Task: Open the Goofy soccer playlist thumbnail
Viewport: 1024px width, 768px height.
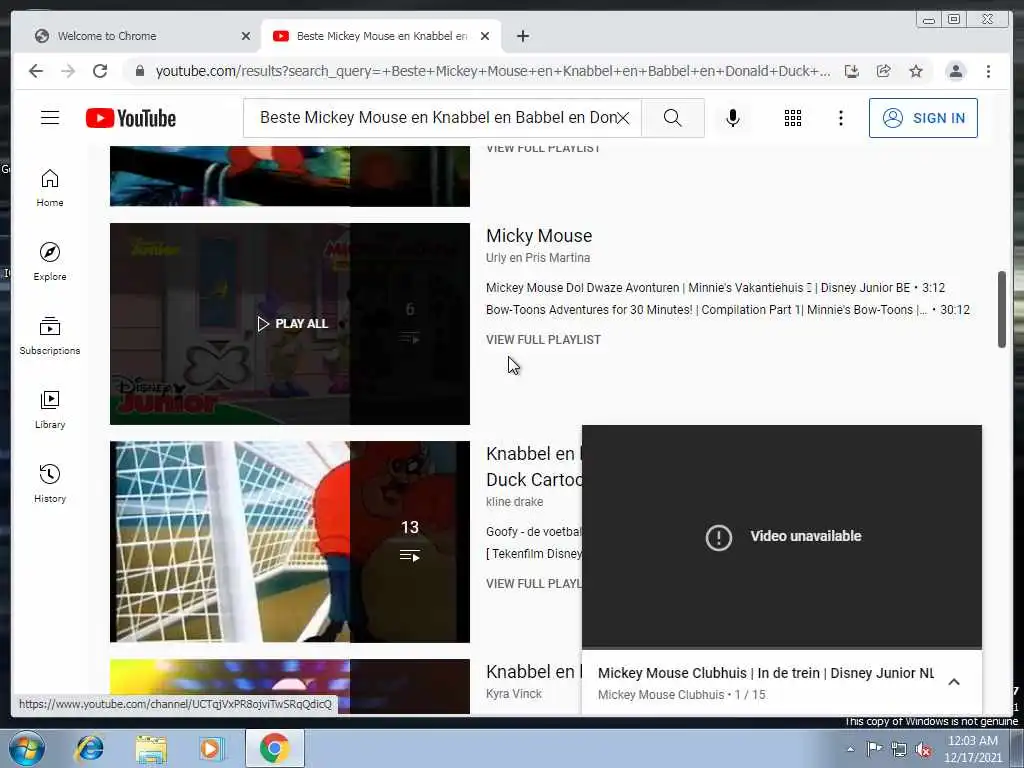Action: coord(289,541)
